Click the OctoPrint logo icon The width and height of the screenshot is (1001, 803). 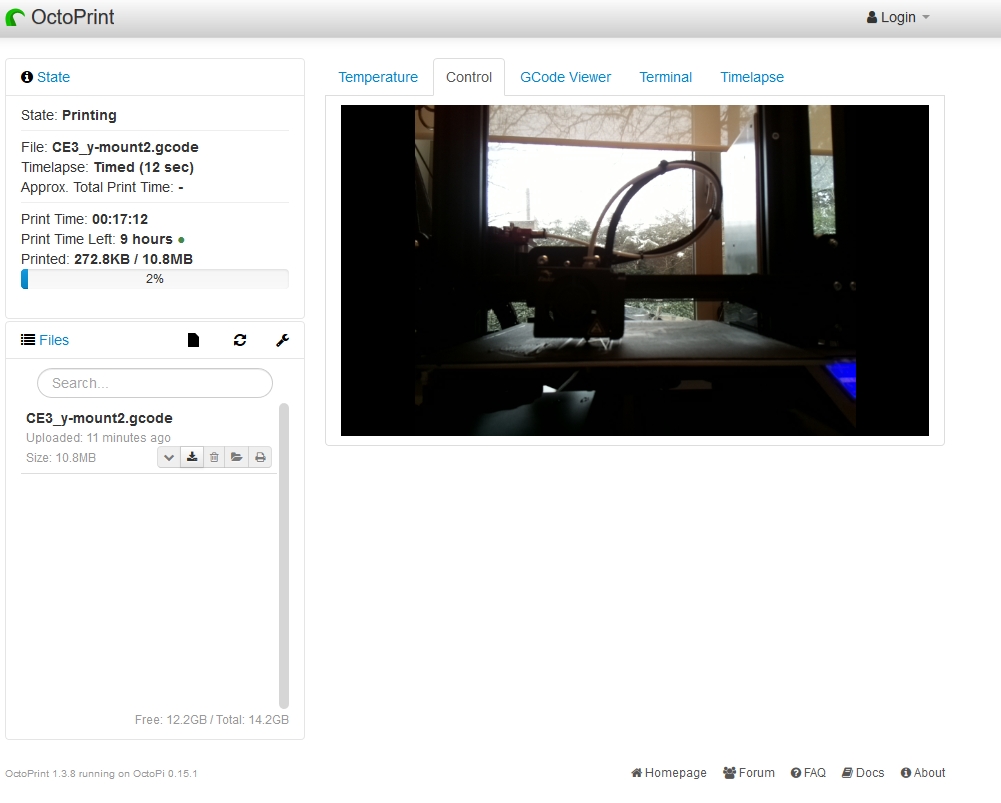(15, 17)
